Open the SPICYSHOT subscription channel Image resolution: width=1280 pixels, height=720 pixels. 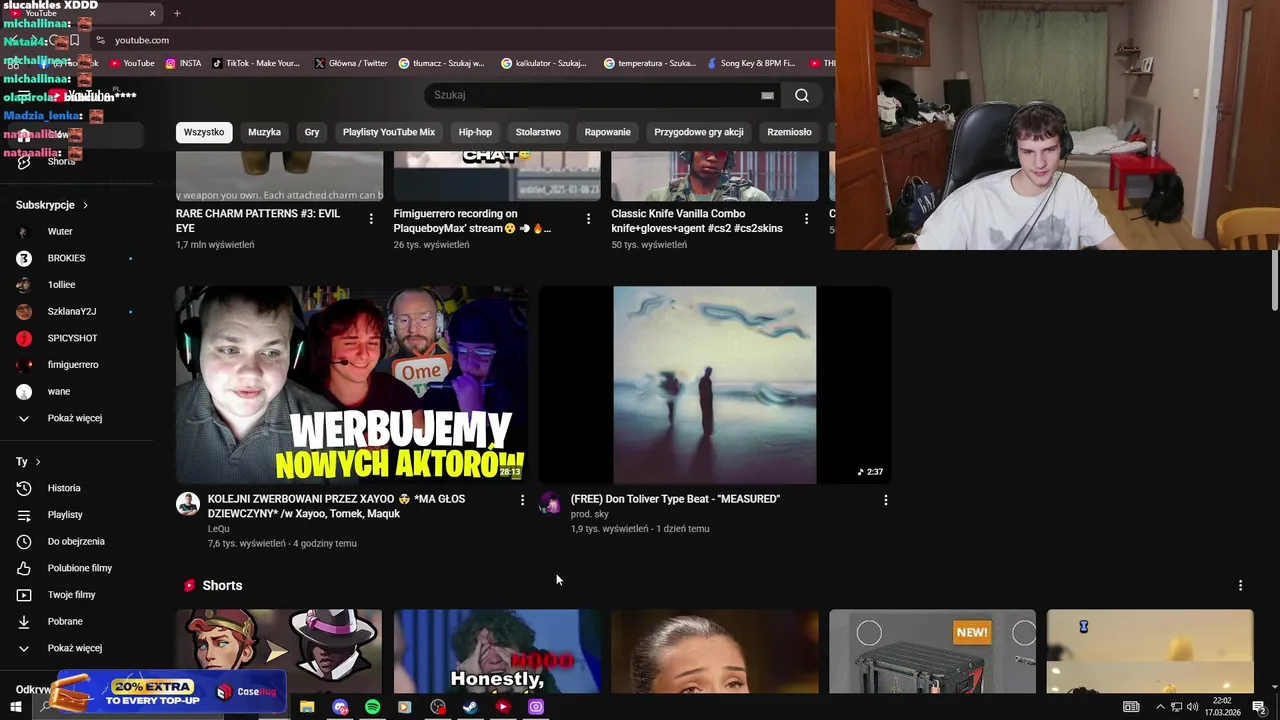(x=72, y=338)
